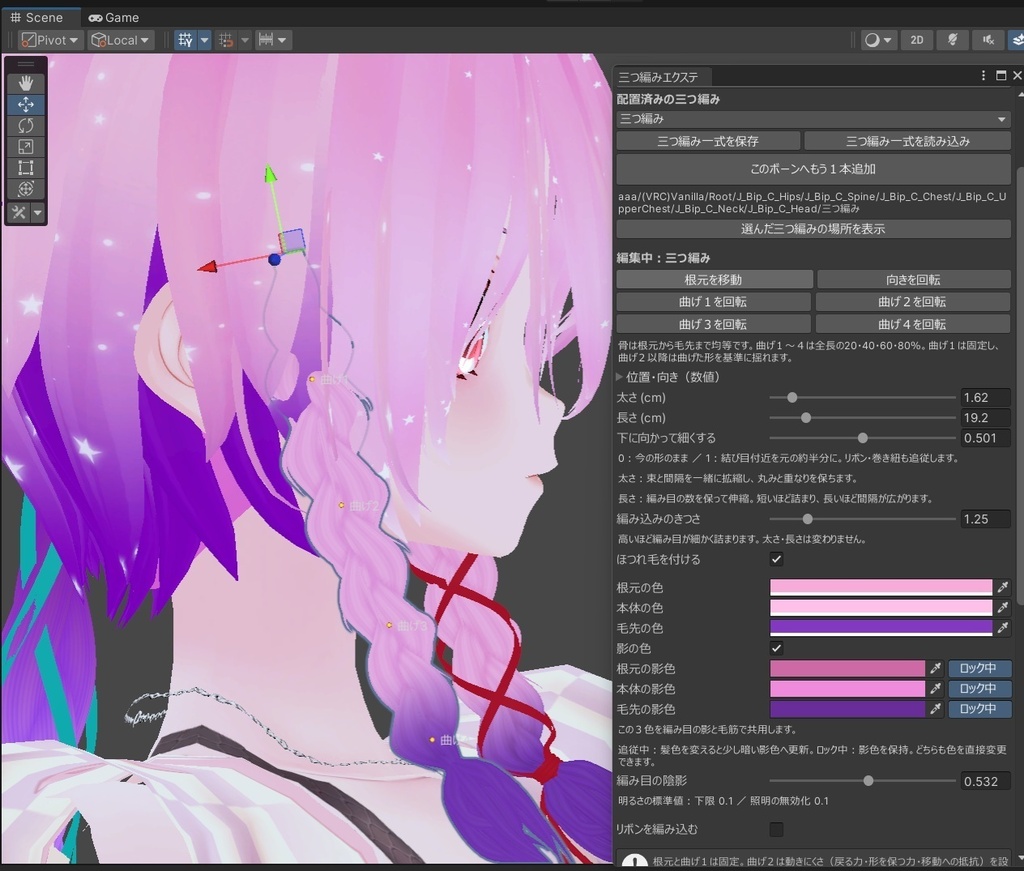The image size is (1024, 871).
Task: Open the 配置済みの三つ編み selection dropdown
Action: [813, 119]
